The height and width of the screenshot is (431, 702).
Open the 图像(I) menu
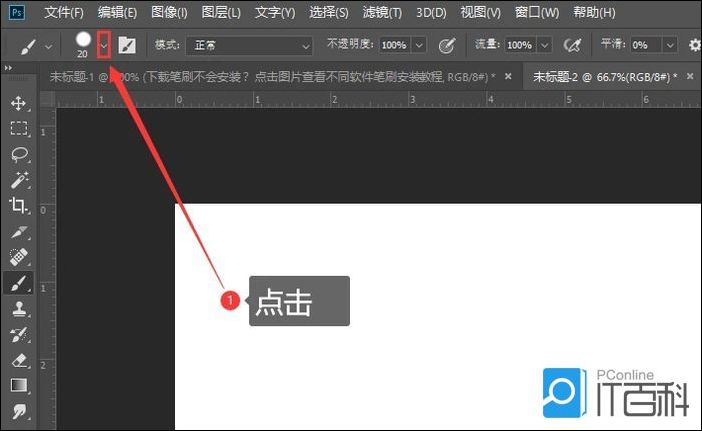pos(169,13)
